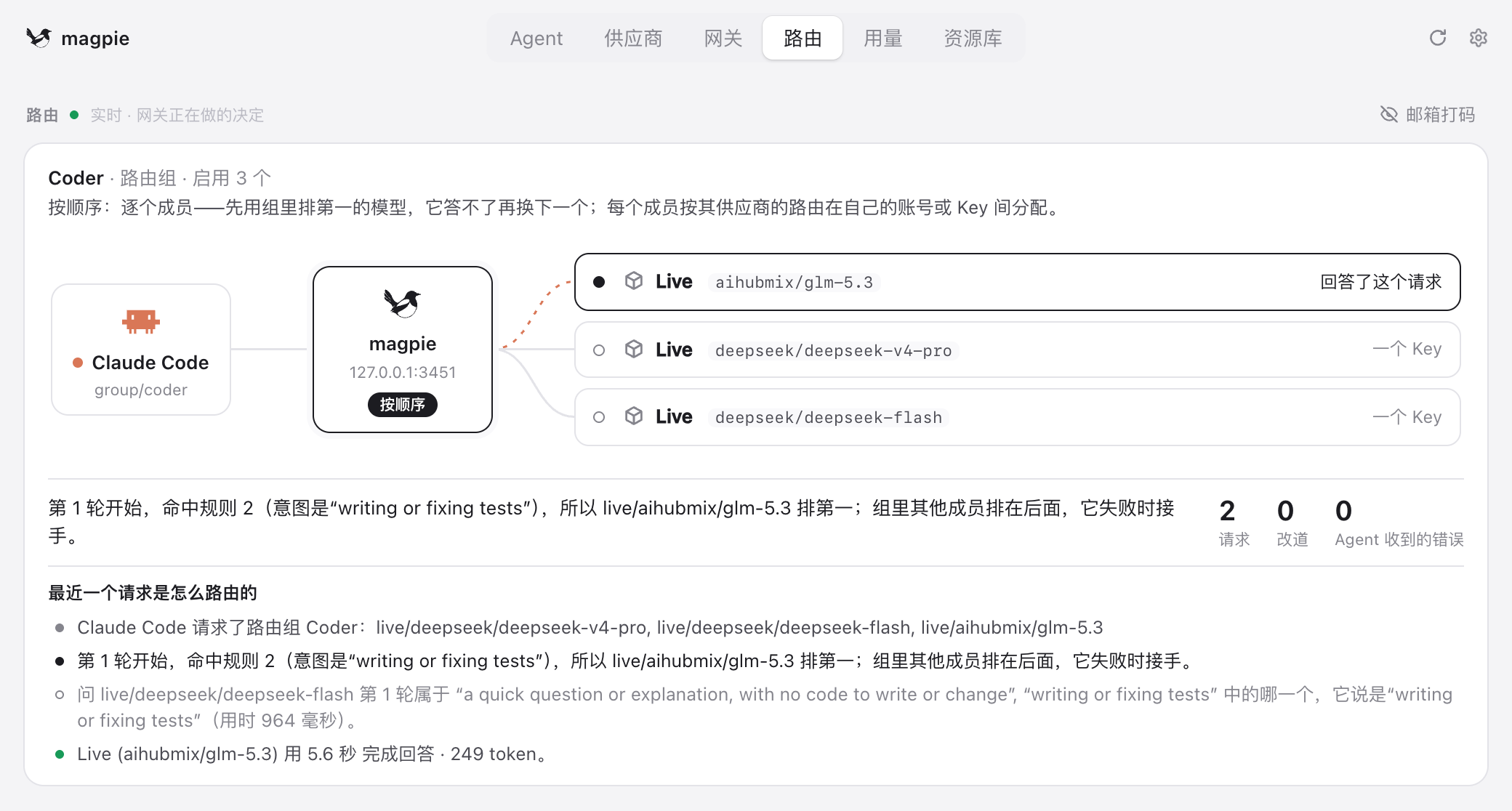
Task: Click Live label on deepseek-v4-pro row
Action: 674,350
